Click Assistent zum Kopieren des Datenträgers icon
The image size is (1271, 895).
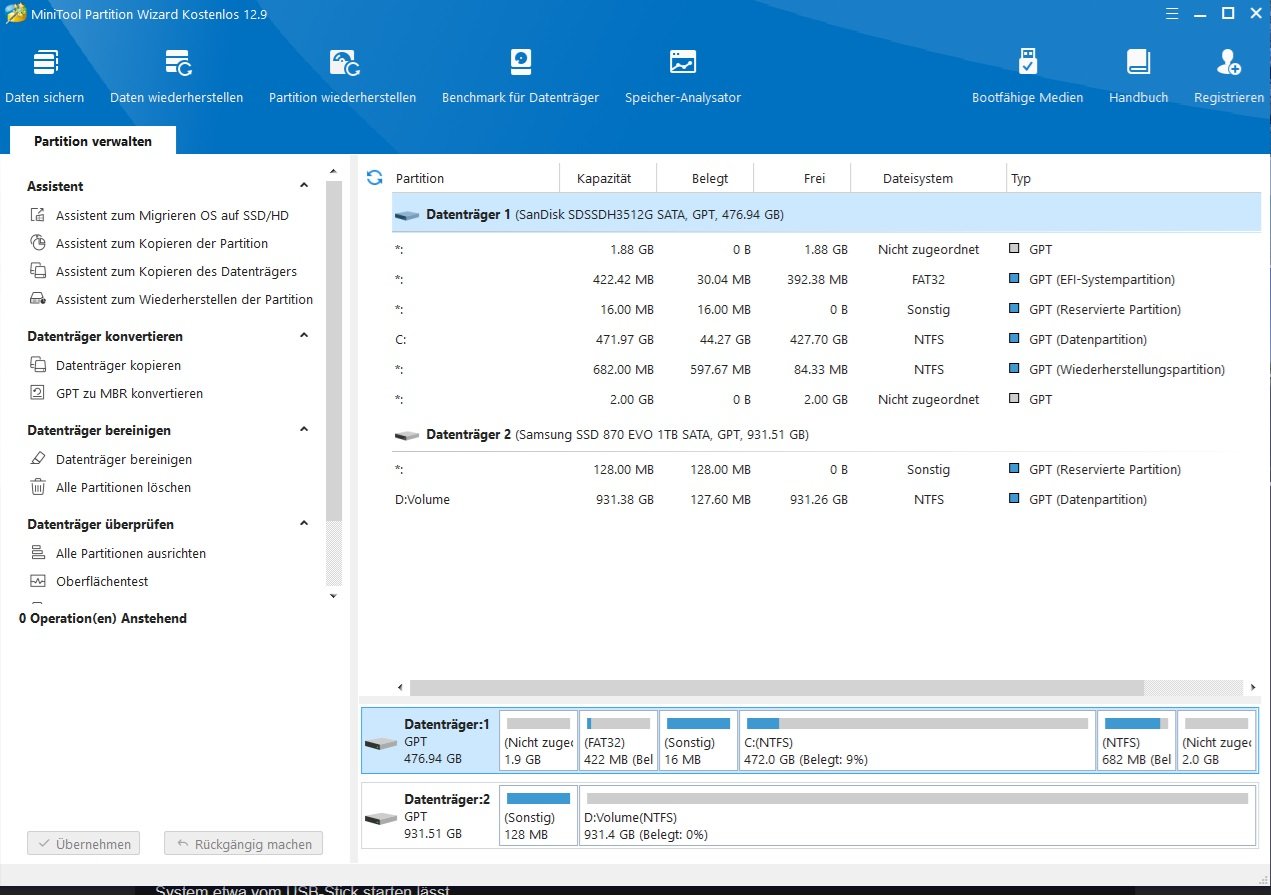[x=38, y=271]
